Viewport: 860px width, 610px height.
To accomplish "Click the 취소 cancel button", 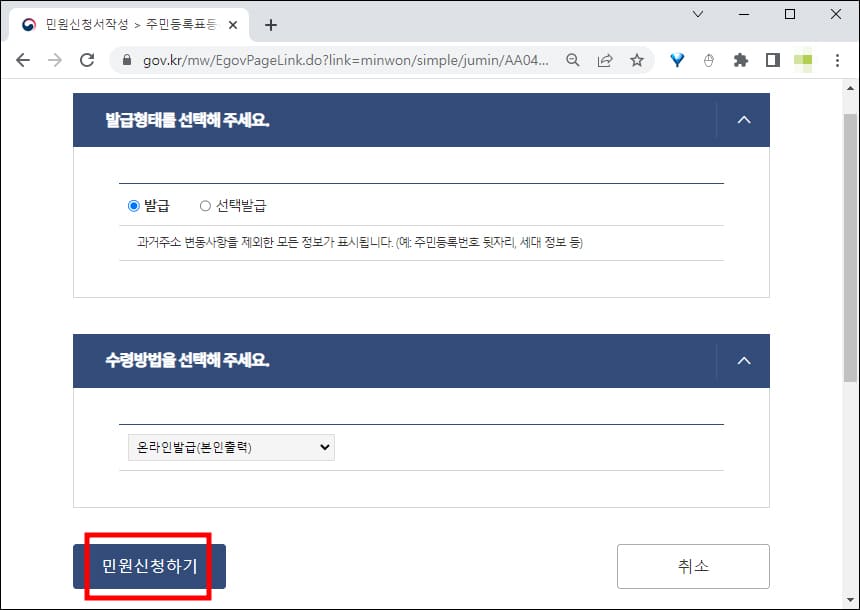I will tap(693, 566).
